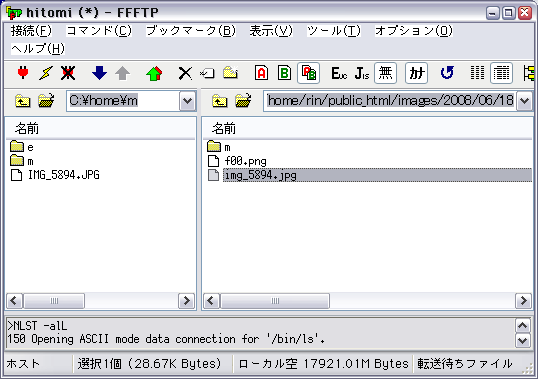Click the gray up arrow Upload icon
The height and width of the screenshot is (379, 538).
point(122,73)
